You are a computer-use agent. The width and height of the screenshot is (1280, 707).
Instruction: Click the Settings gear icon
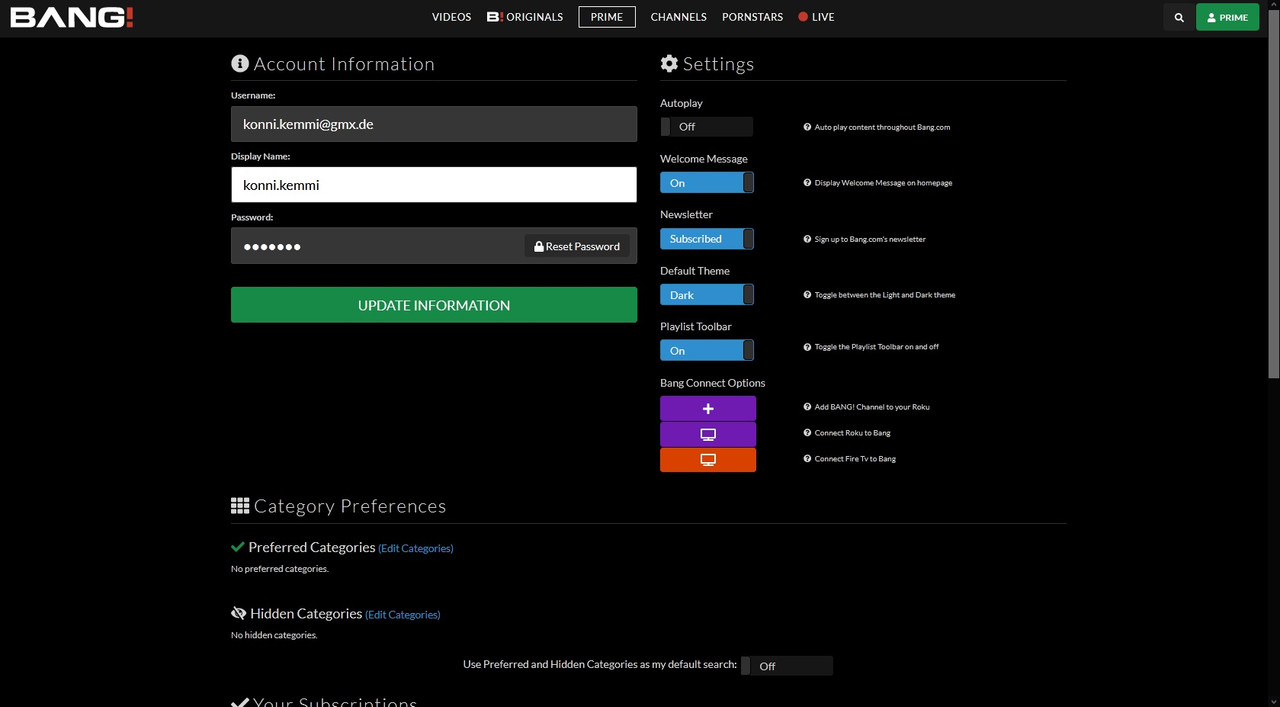669,63
